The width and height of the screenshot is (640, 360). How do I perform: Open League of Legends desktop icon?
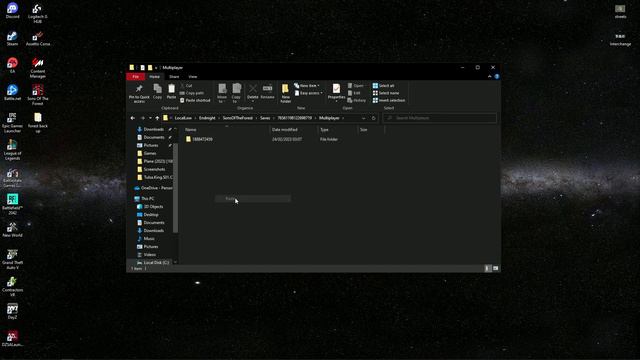coord(12,150)
